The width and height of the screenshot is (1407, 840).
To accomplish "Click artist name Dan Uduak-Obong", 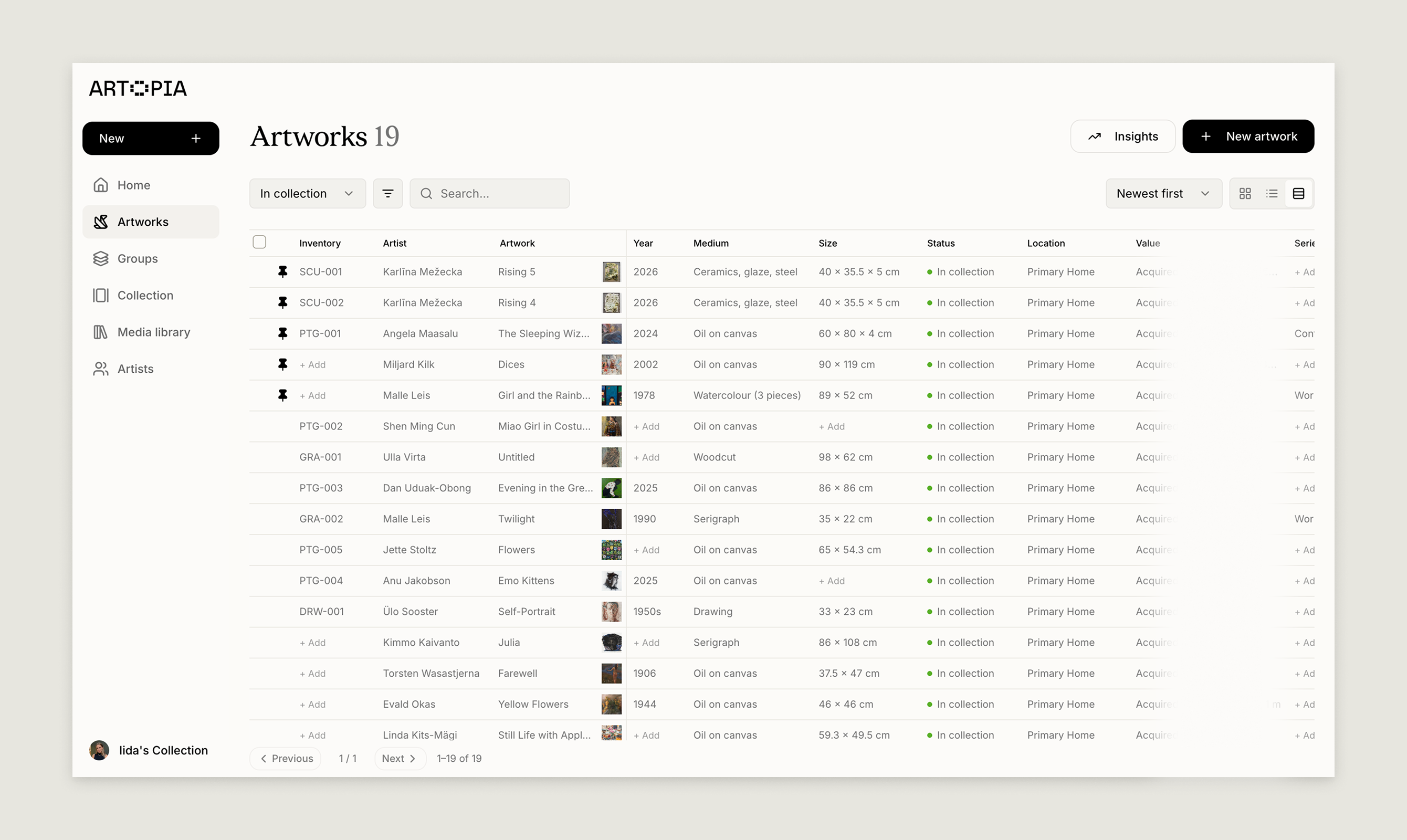I will tap(427, 488).
